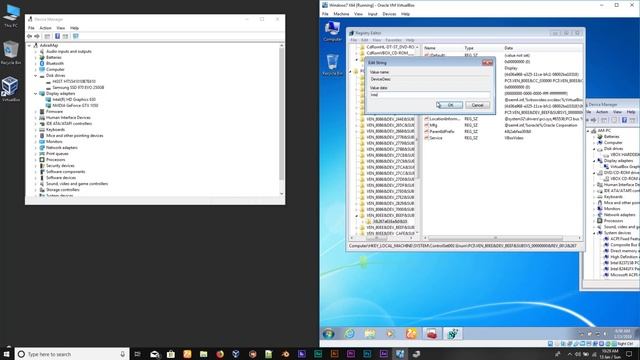Click microphone icon in taskbar search box

pyautogui.click(x=122, y=354)
